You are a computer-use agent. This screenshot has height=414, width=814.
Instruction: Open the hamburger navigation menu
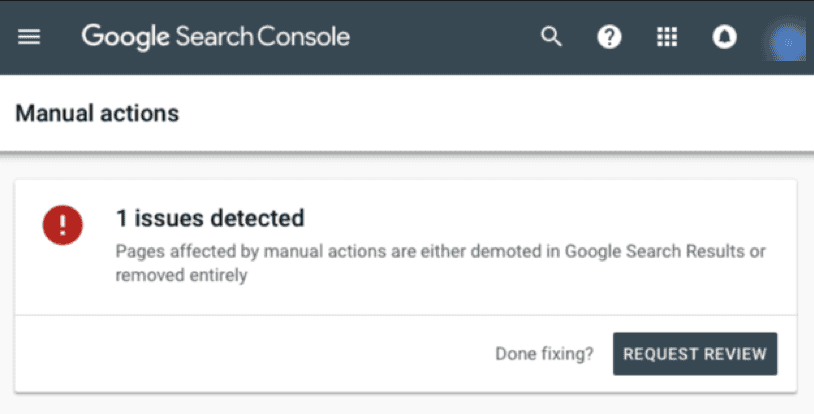[x=29, y=37]
